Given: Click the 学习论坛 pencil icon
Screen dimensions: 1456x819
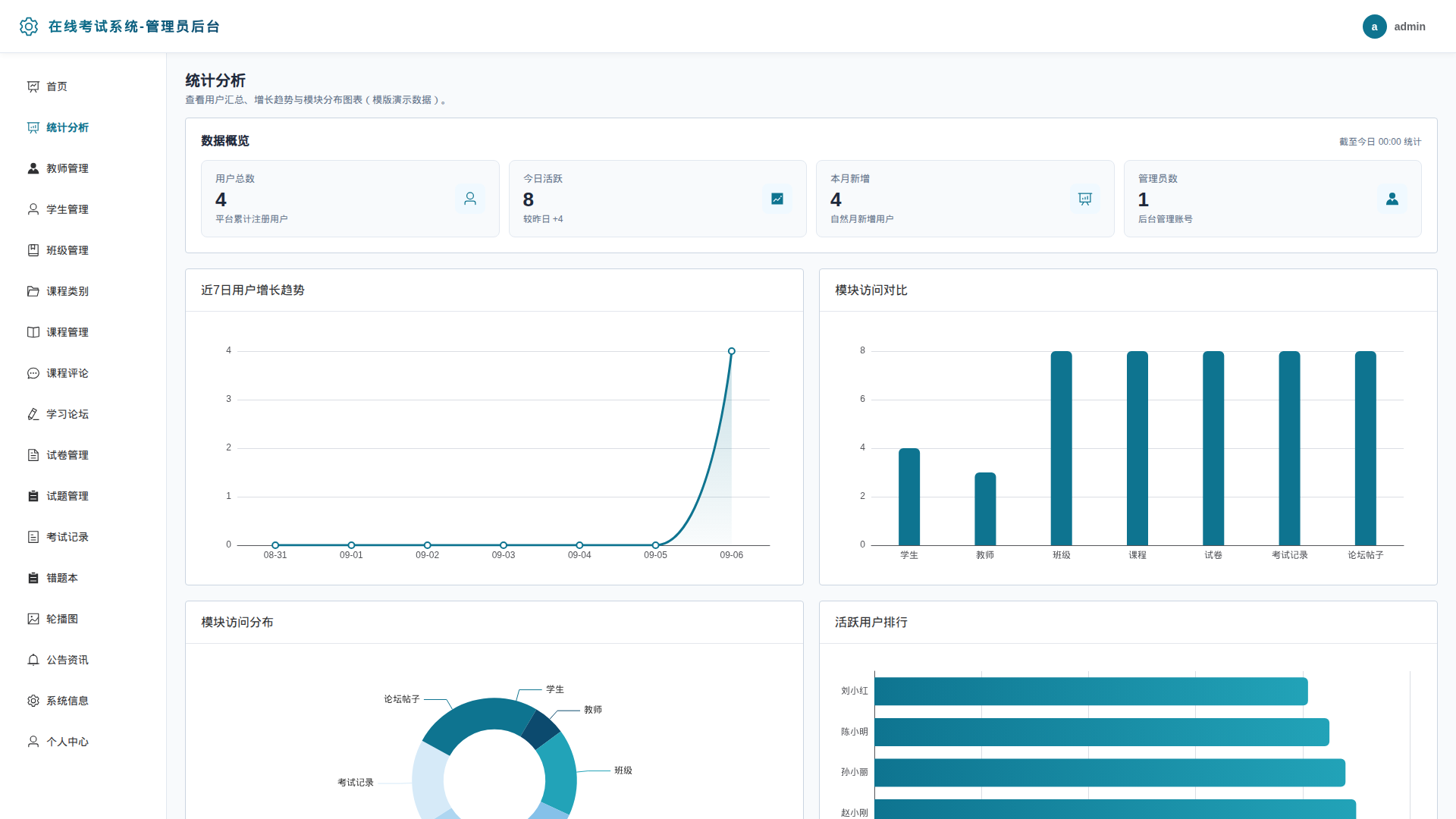Looking at the screenshot, I should click(x=33, y=414).
